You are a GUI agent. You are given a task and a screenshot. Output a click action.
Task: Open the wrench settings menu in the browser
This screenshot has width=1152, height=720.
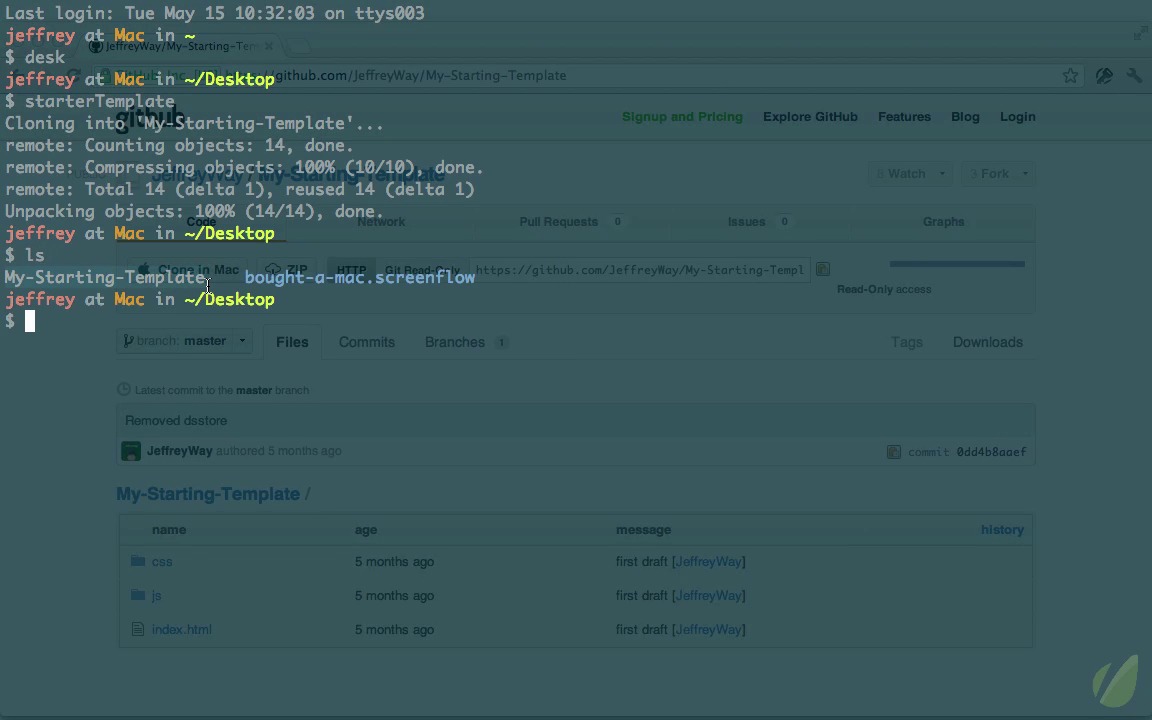point(1134,76)
